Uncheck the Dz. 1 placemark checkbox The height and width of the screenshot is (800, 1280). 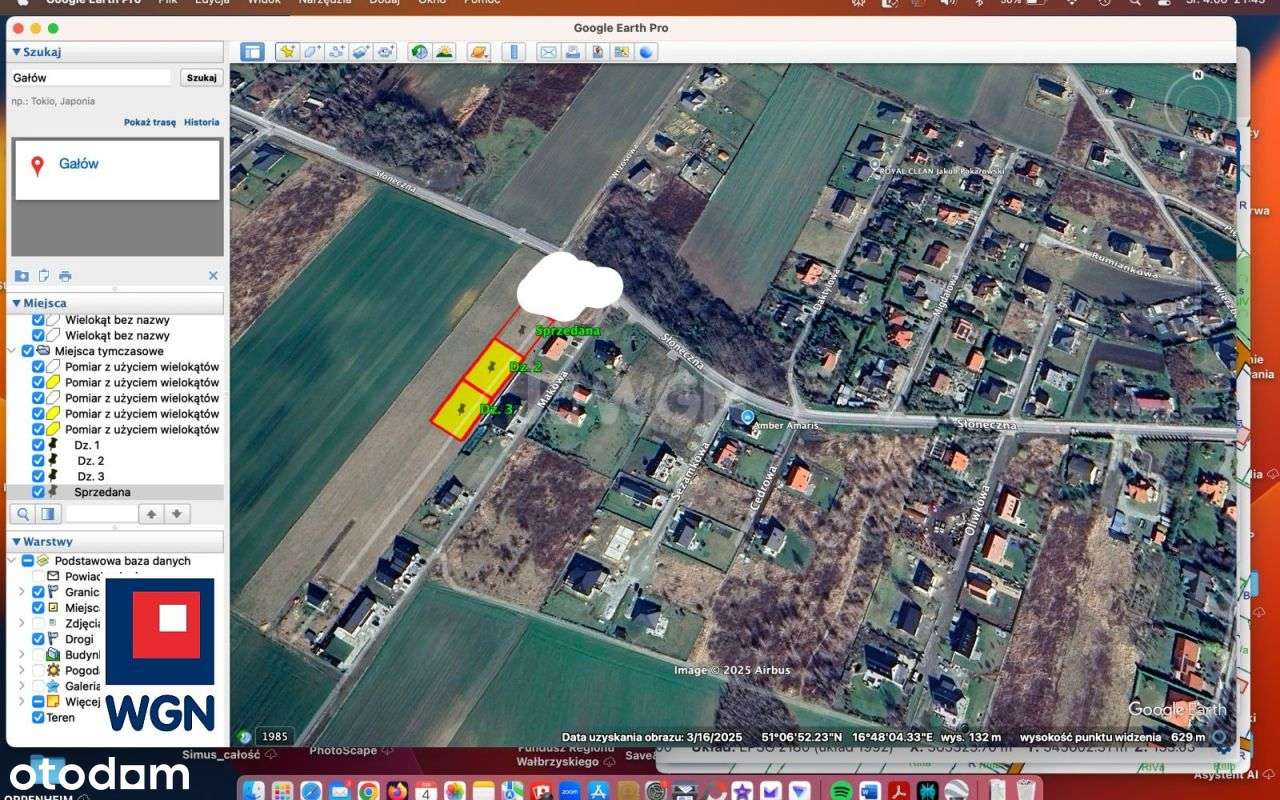tap(38, 445)
